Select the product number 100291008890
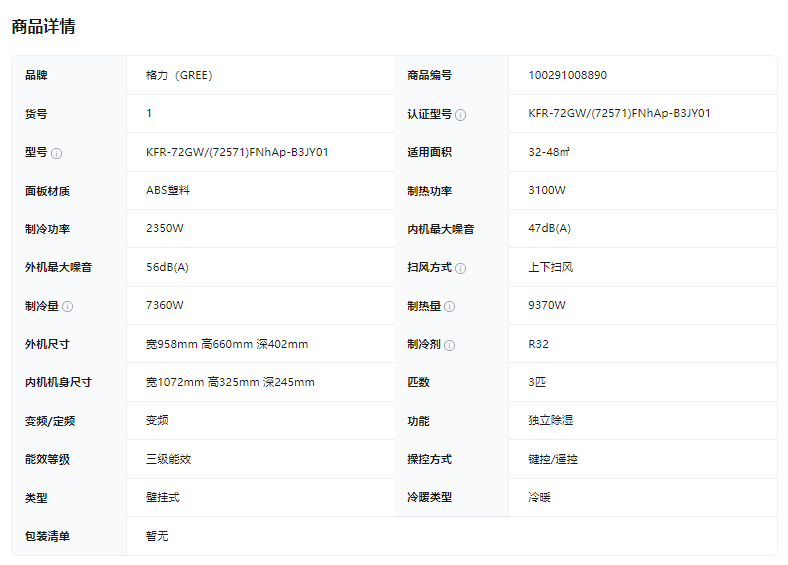The image size is (788, 565). click(567, 75)
